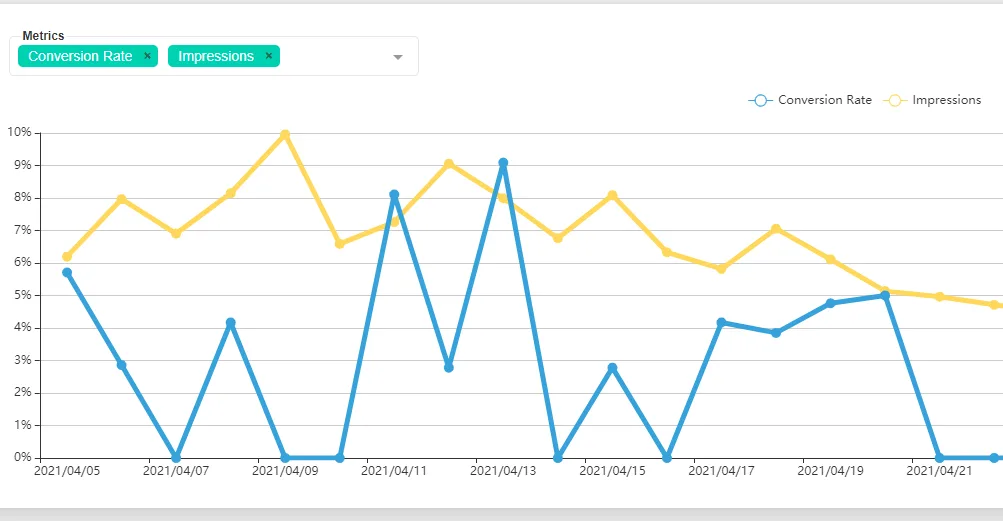Toggle Impressions series in legend
This screenshot has height=521, width=1003.
point(932,100)
